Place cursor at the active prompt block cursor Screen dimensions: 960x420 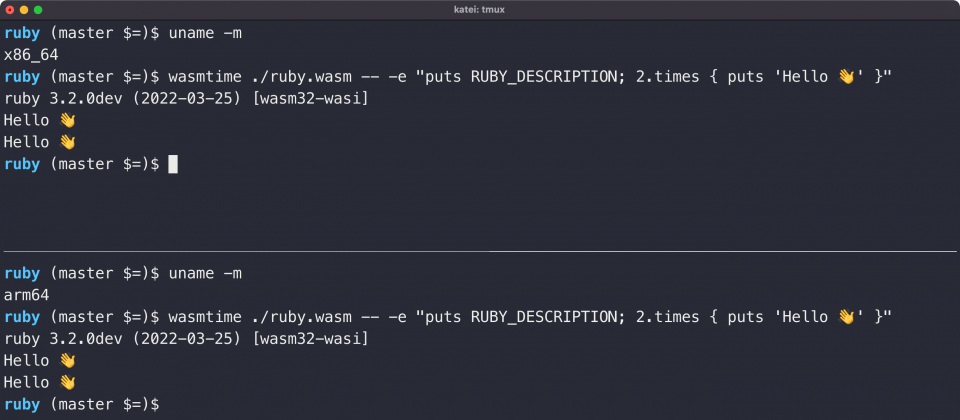tap(173, 164)
